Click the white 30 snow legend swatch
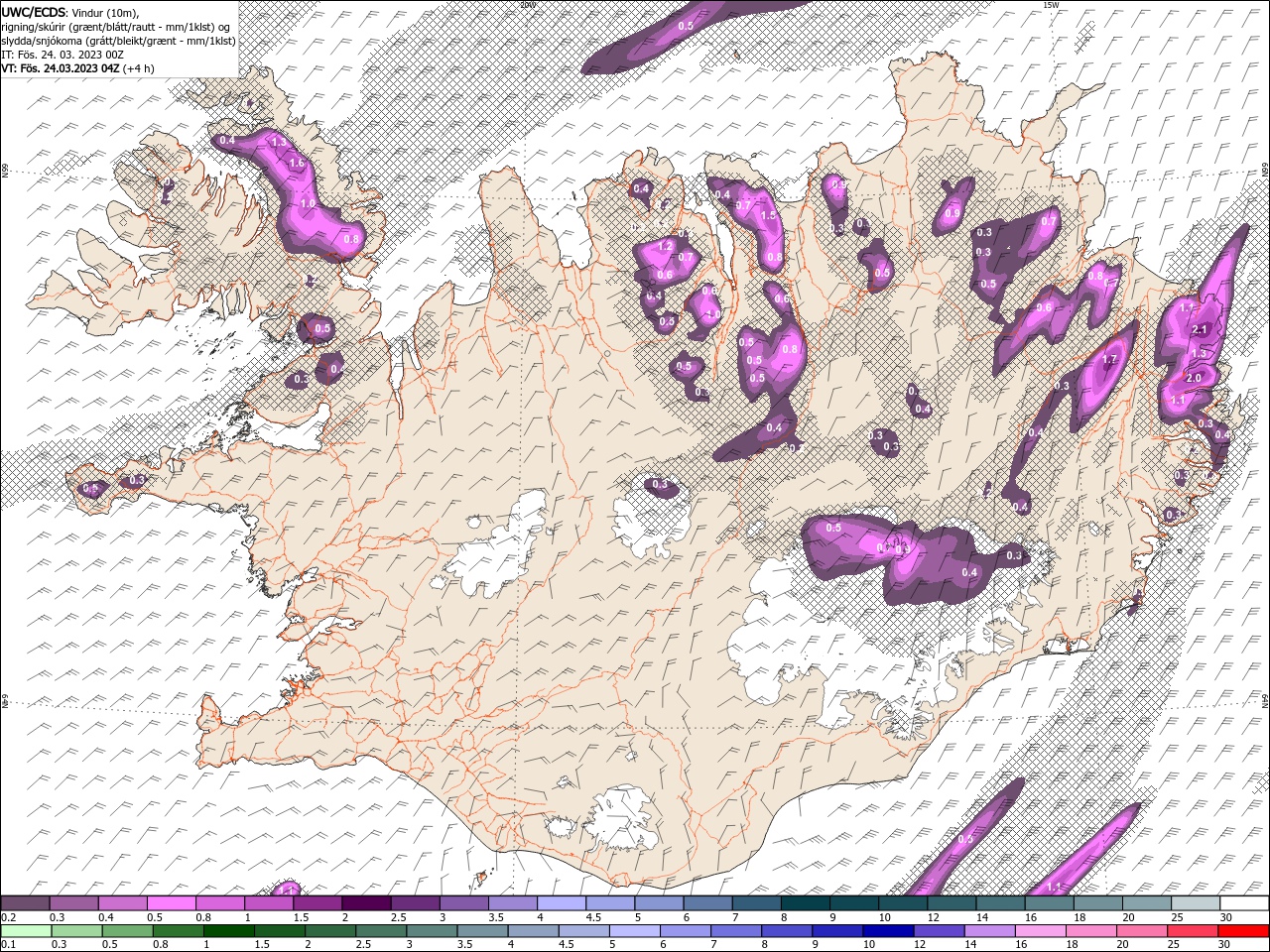 1244,903
